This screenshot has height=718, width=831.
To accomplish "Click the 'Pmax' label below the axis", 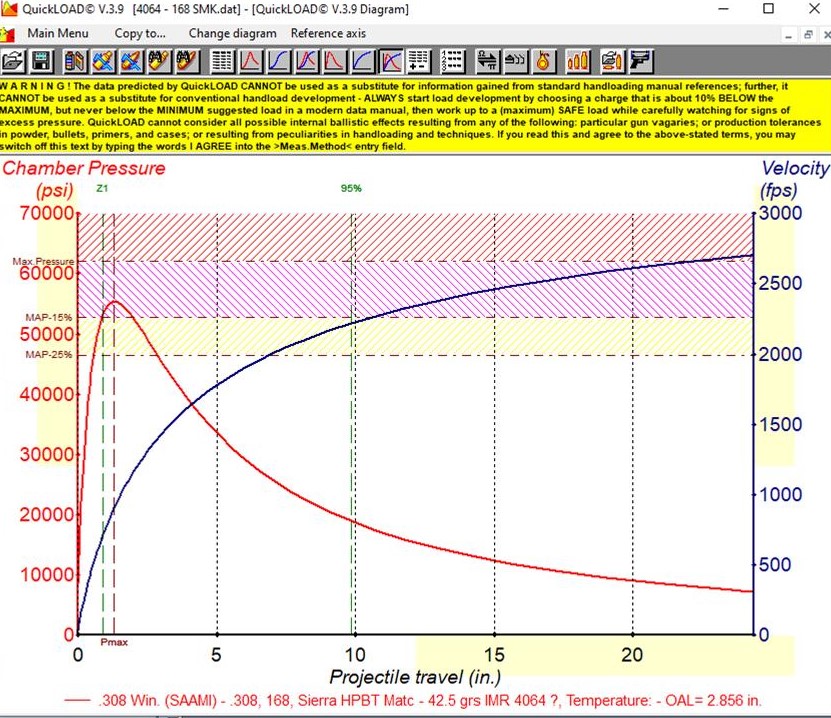I will pyautogui.click(x=114, y=642).
